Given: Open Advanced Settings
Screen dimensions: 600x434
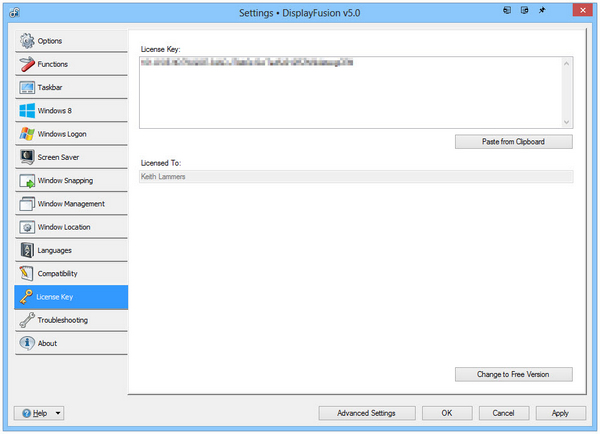Looking at the screenshot, I should pyautogui.click(x=367, y=413).
